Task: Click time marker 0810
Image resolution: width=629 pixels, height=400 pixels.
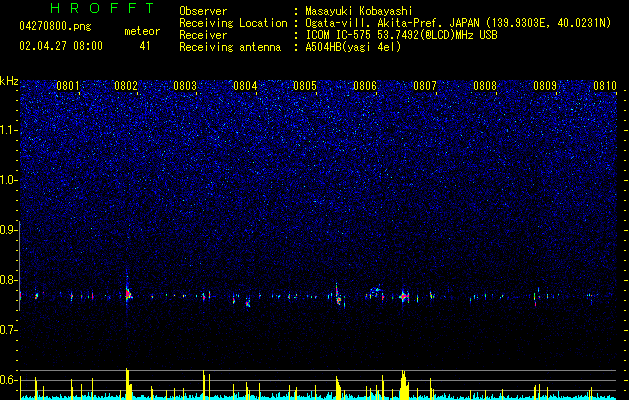Action: click(x=605, y=86)
